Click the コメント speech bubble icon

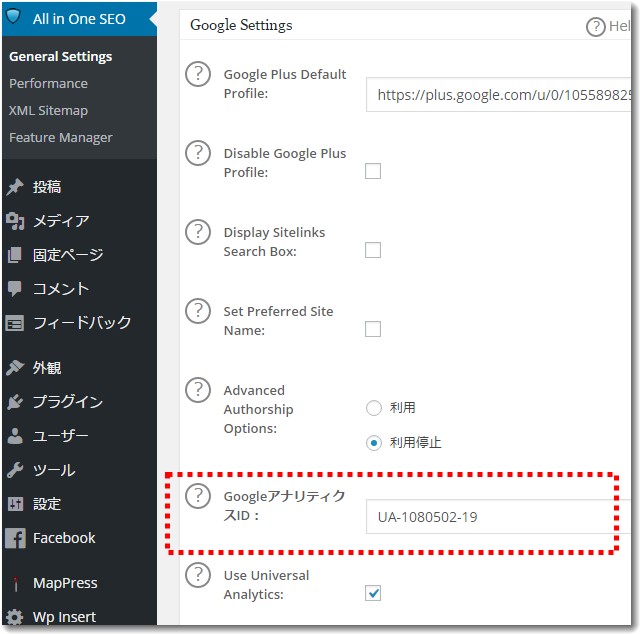[x=15, y=289]
